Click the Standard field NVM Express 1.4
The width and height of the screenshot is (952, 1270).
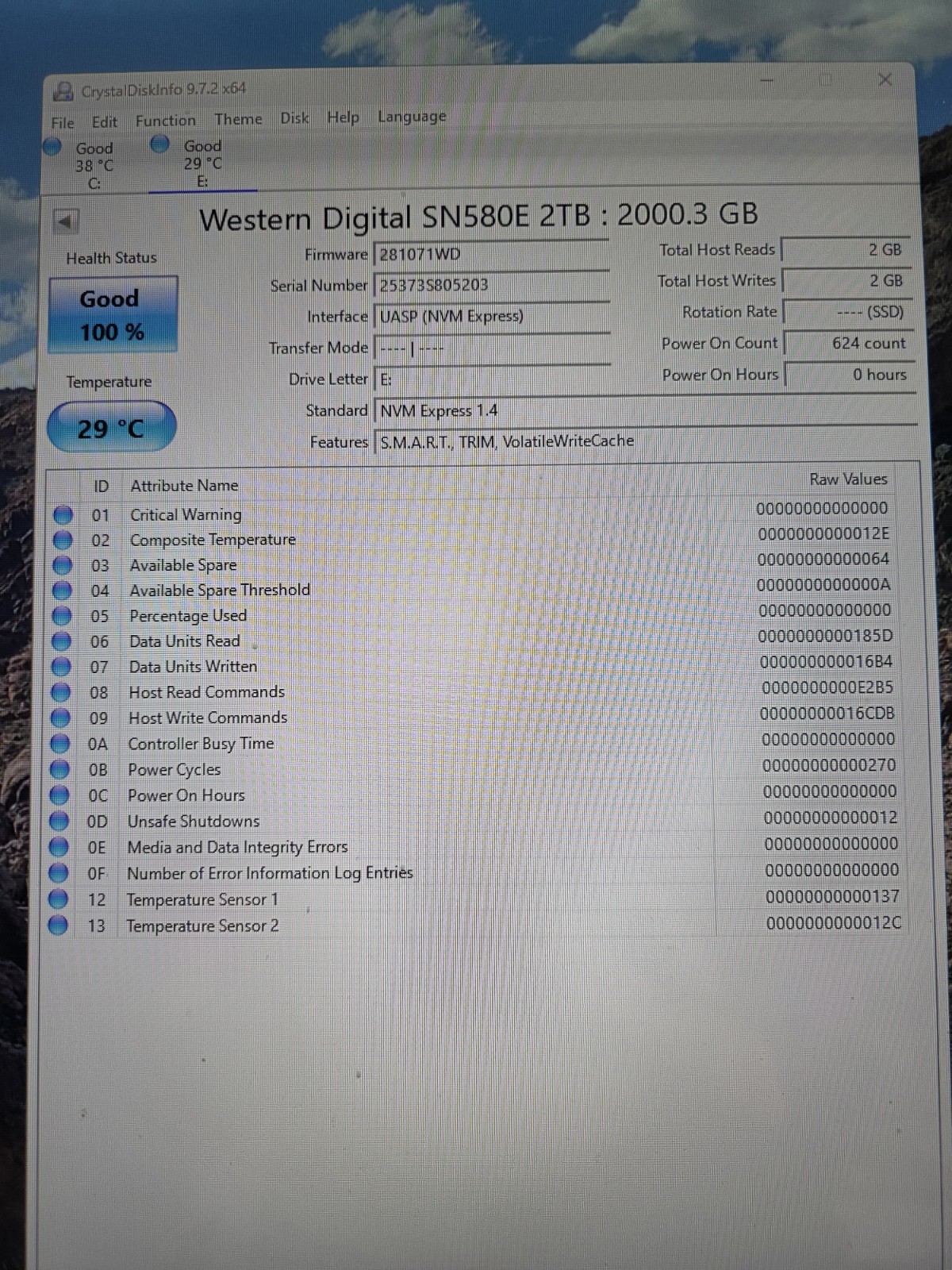(644, 410)
